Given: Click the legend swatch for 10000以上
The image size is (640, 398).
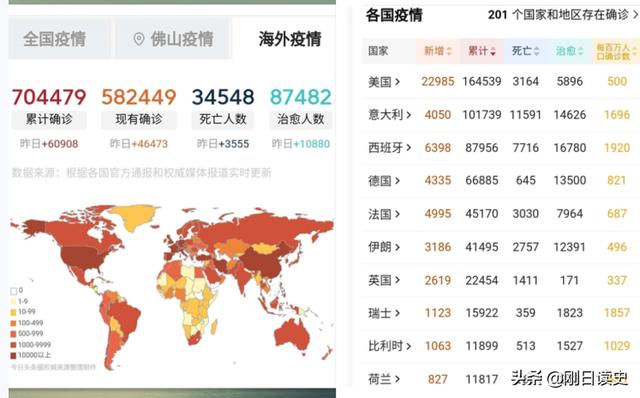Looking at the screenshot, I should coord(13,356).
